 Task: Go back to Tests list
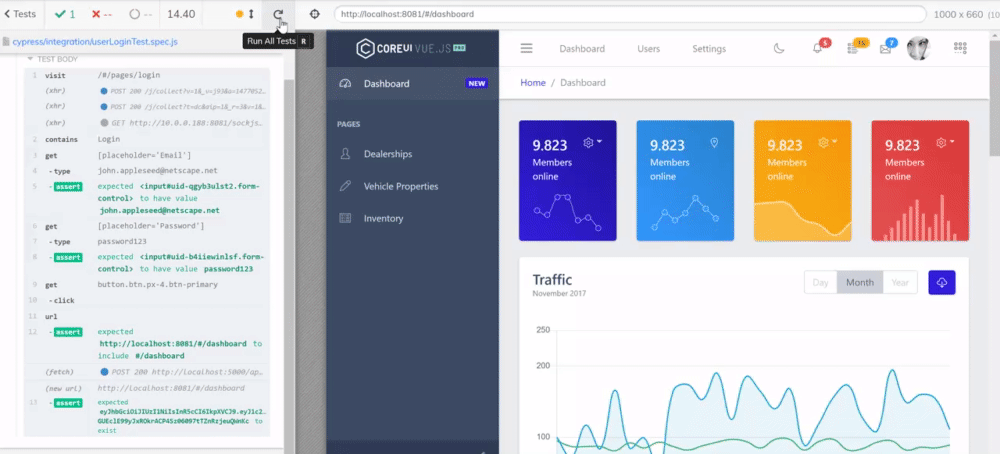pos(20,14)
